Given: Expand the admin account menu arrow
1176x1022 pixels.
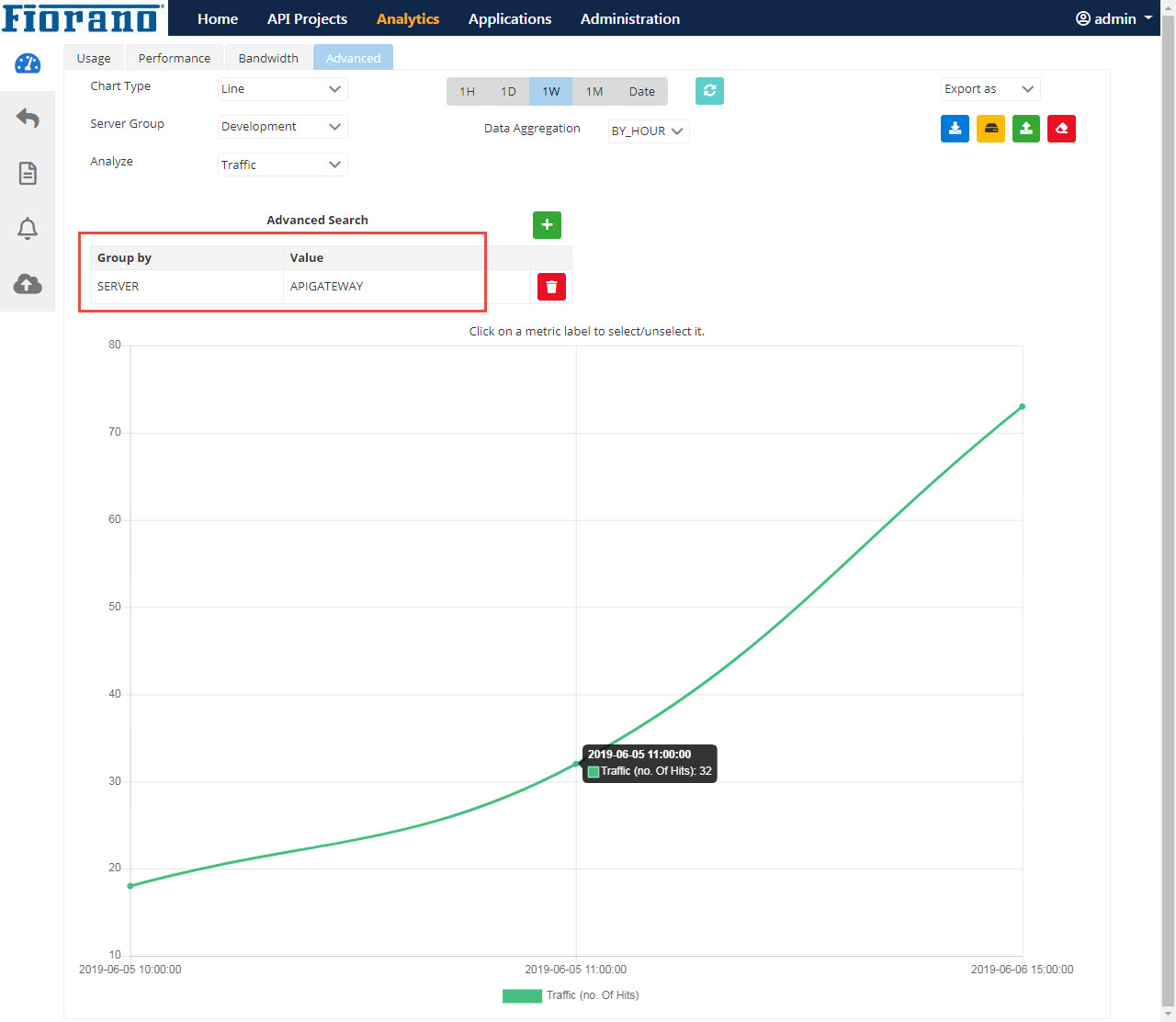Looking at the screenshot, I should pyautogui.click(x=1148, y=17).
